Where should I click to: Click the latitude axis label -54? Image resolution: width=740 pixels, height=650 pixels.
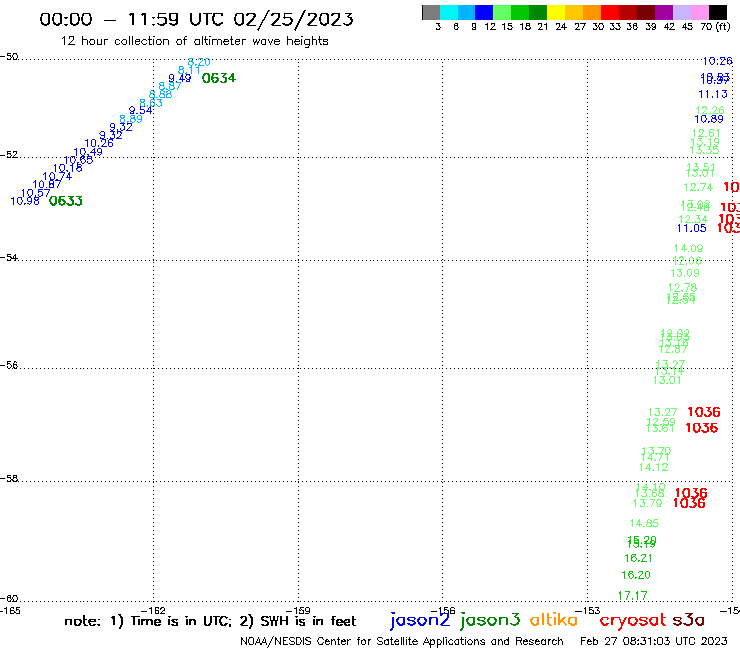(x=9, y=258)
